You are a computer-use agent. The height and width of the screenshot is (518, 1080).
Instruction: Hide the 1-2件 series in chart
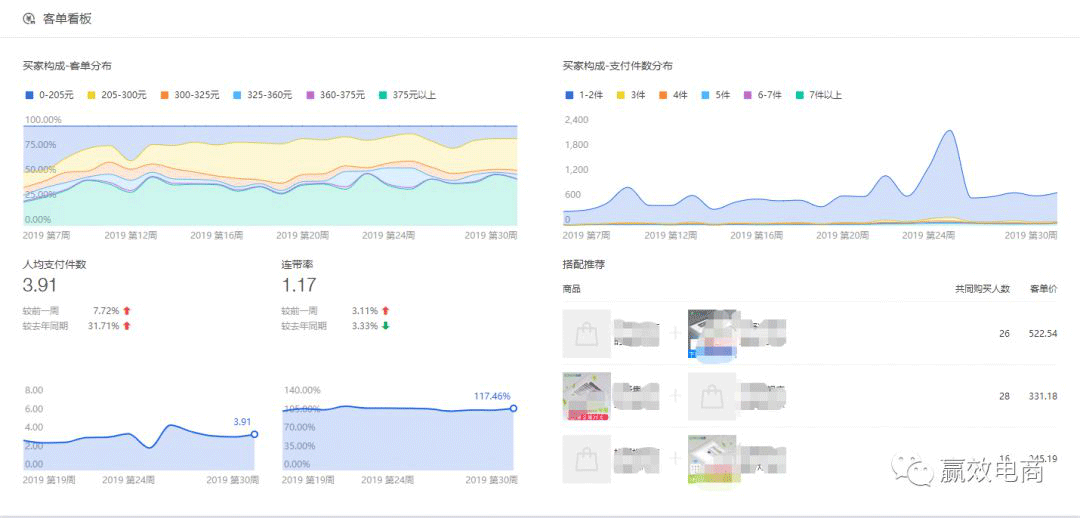pos(583,95)
